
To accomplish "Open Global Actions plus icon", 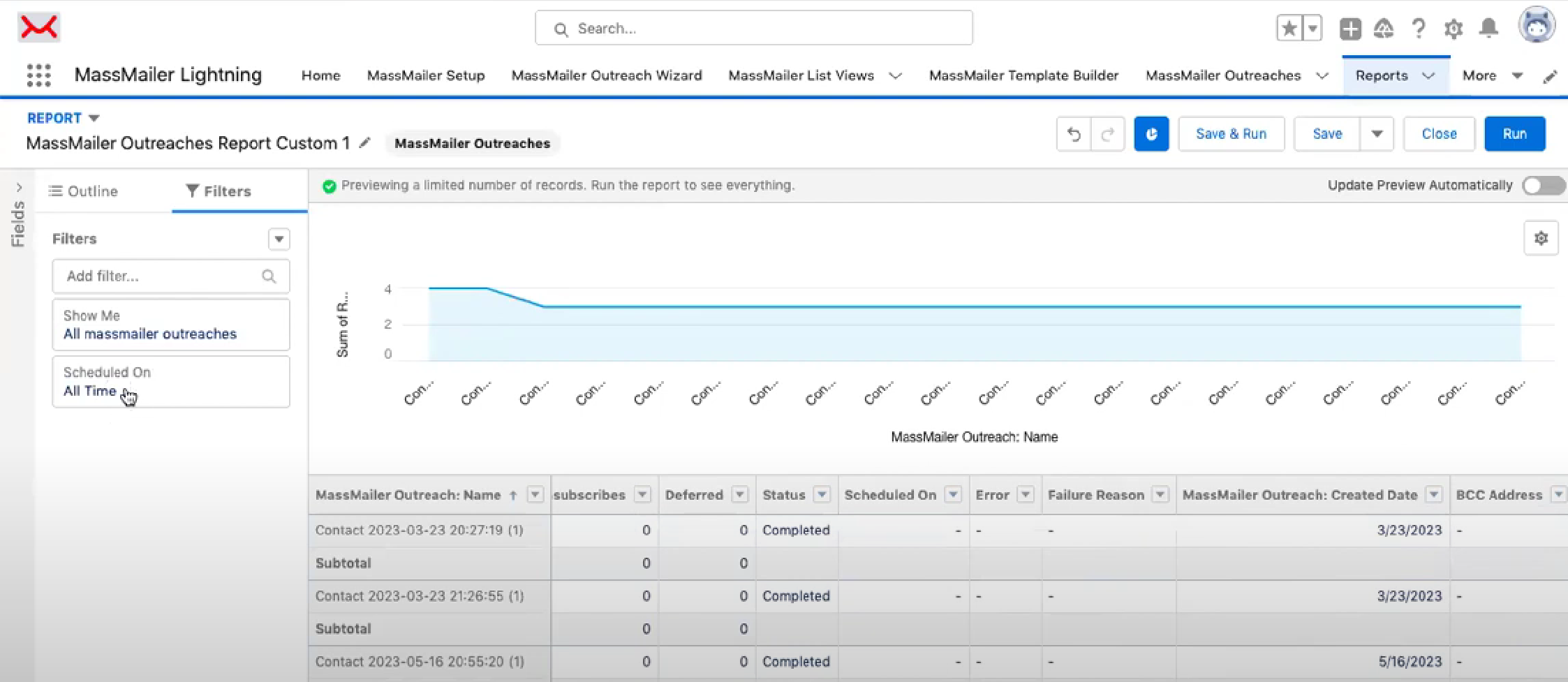I will tap(1350, 29).
